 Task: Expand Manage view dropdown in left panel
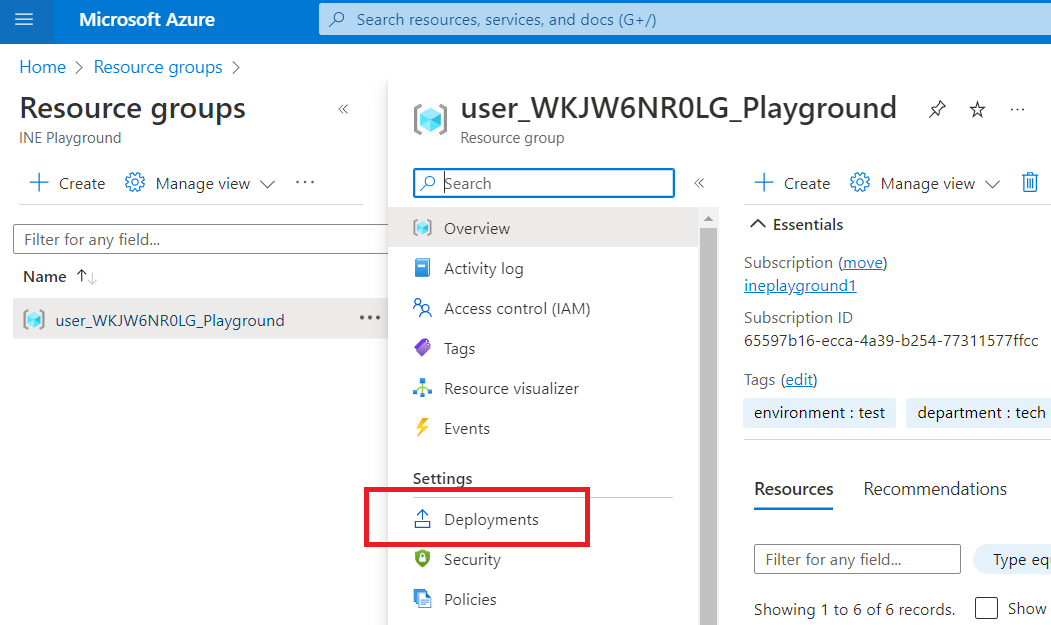pyautogui.click(x=200, y=183)
